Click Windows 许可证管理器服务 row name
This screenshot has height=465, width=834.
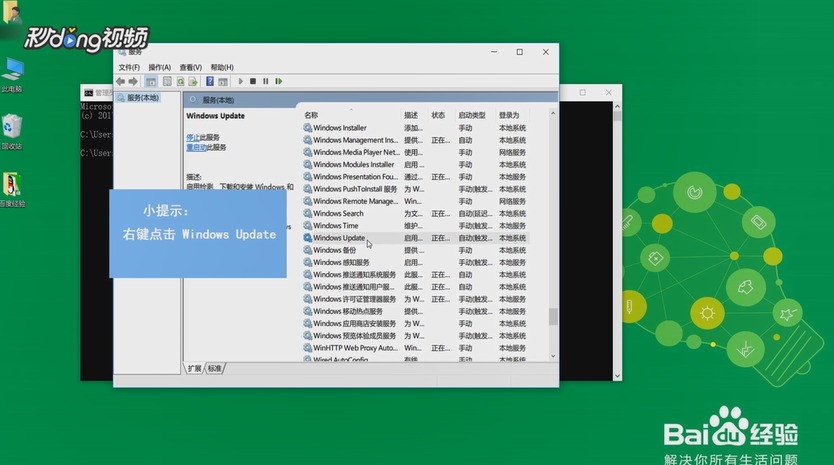[354, 299]
